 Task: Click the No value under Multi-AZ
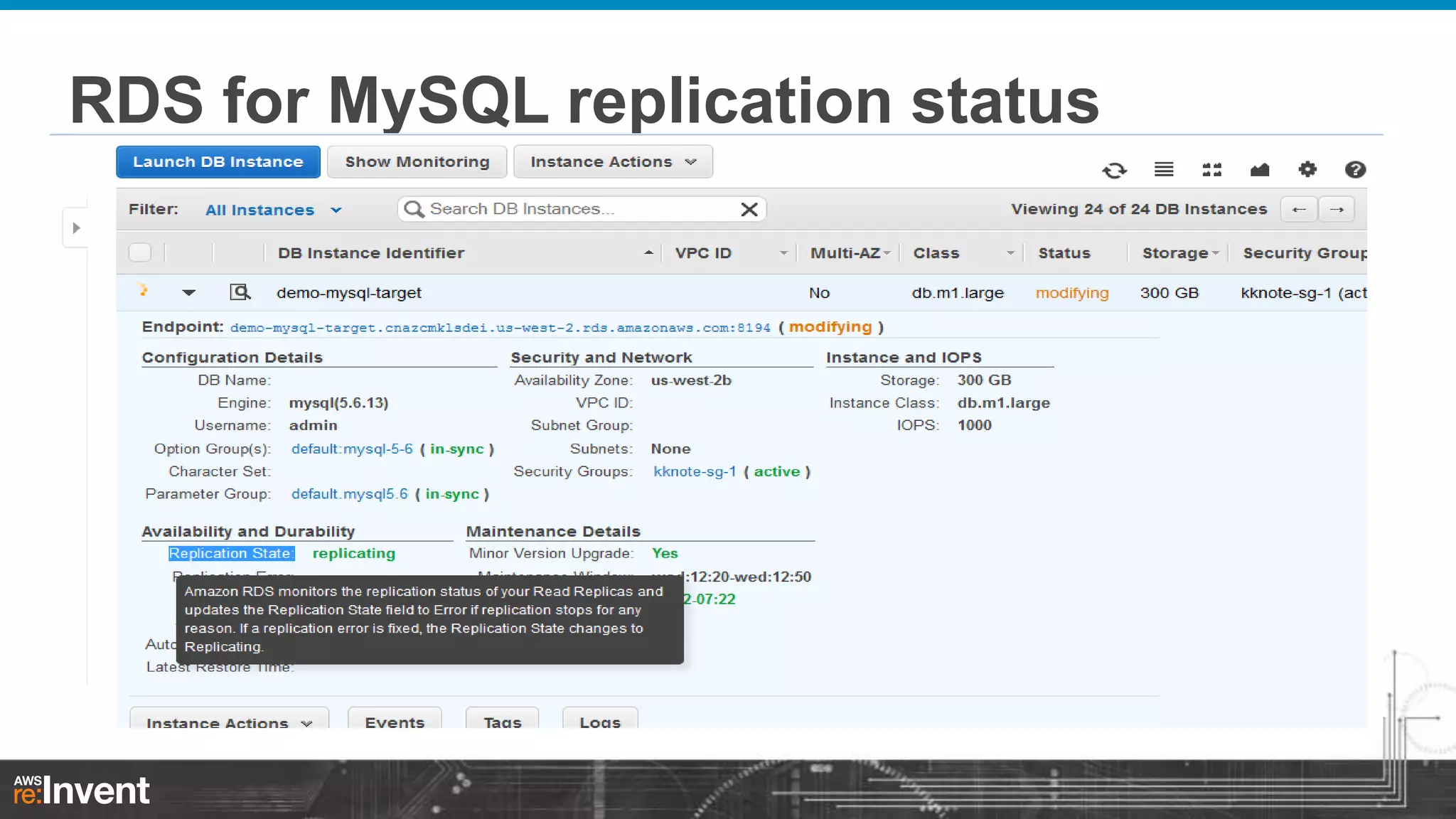point(819,293)
